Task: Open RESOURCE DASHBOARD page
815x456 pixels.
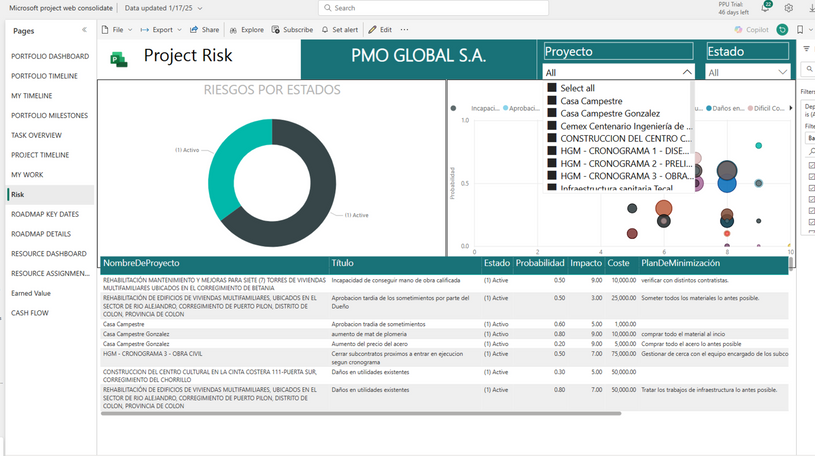Action: [49, 254]
